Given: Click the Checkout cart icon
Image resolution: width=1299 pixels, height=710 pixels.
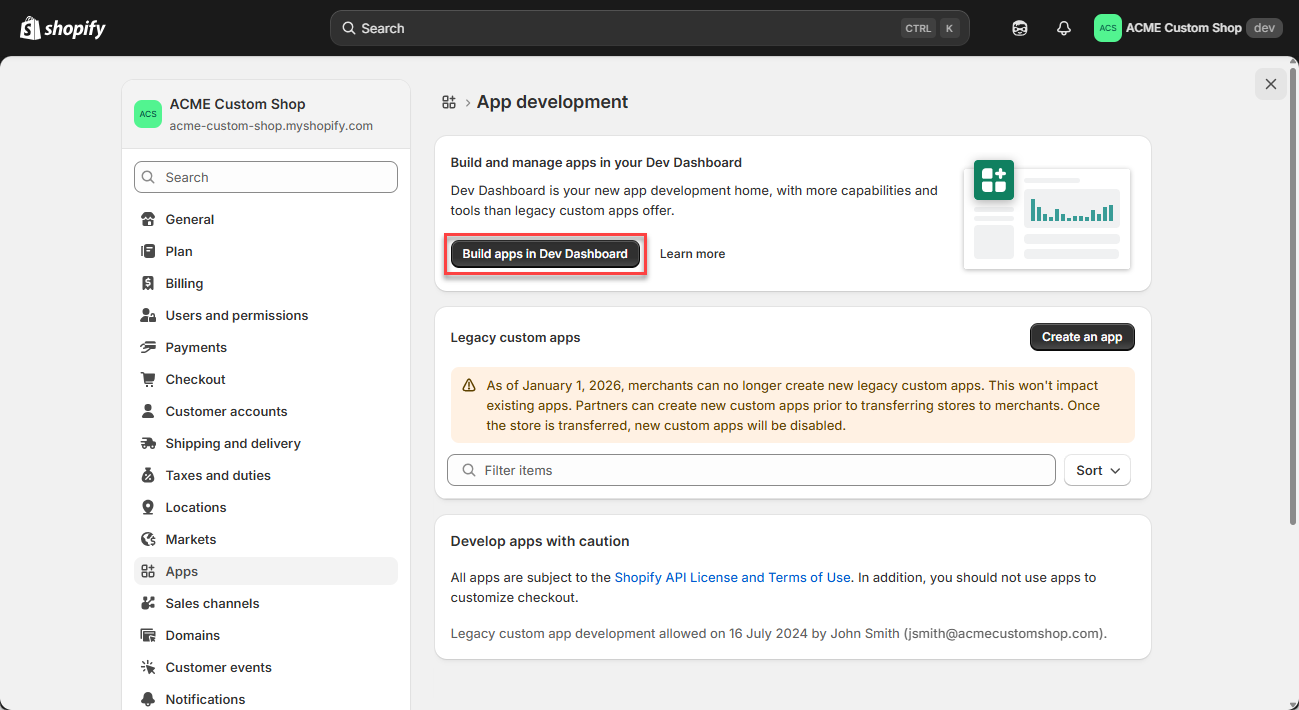Looking at the screenshot, I should 148,379.
